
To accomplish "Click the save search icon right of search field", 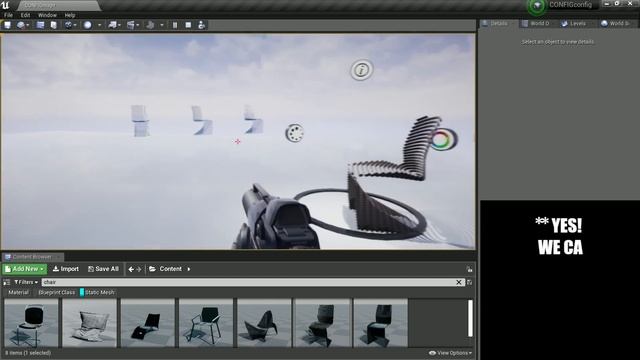I will click(x=469, y=282).
